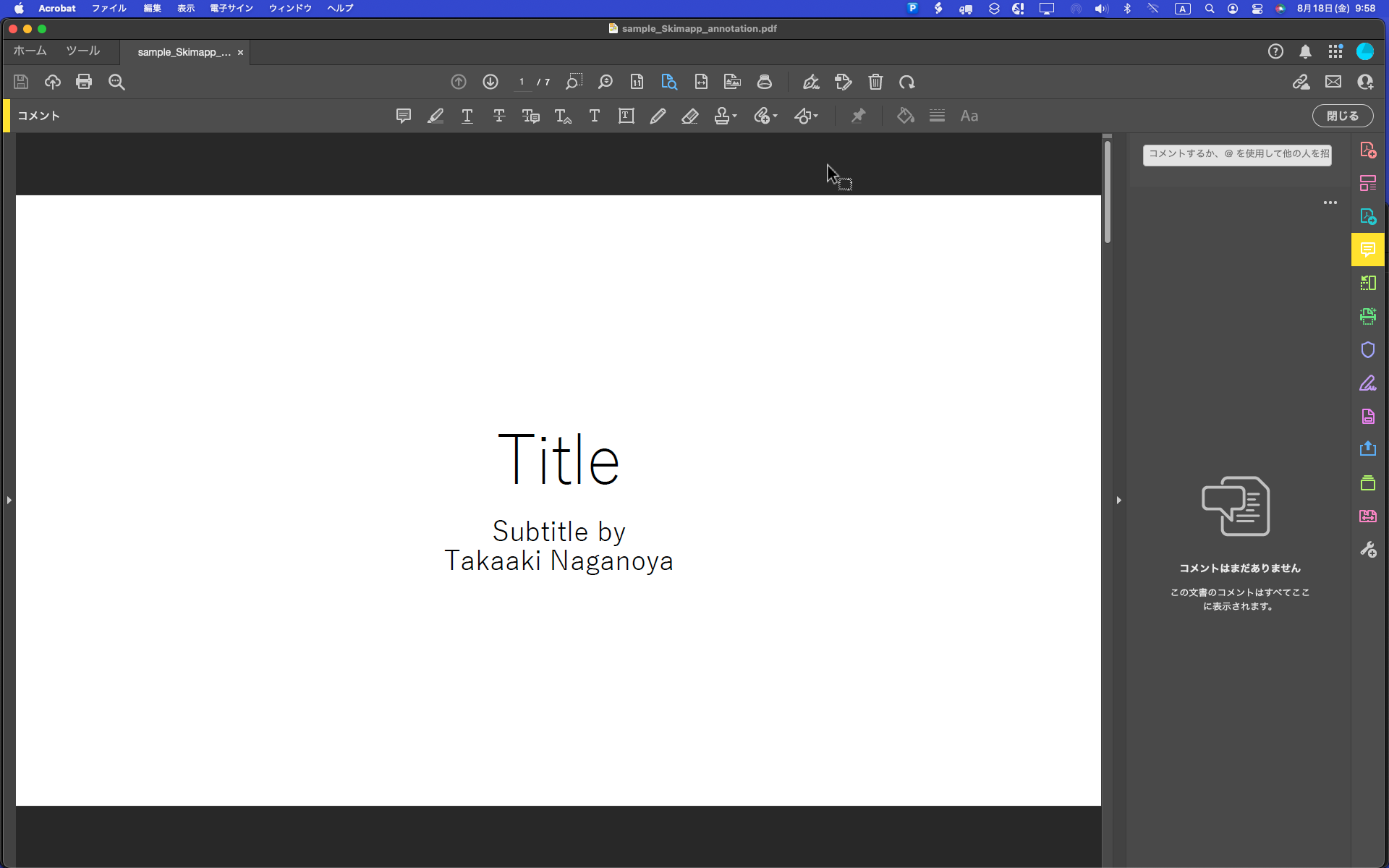
Task: Open the attach file dropdown
Action: pos(765,116)
